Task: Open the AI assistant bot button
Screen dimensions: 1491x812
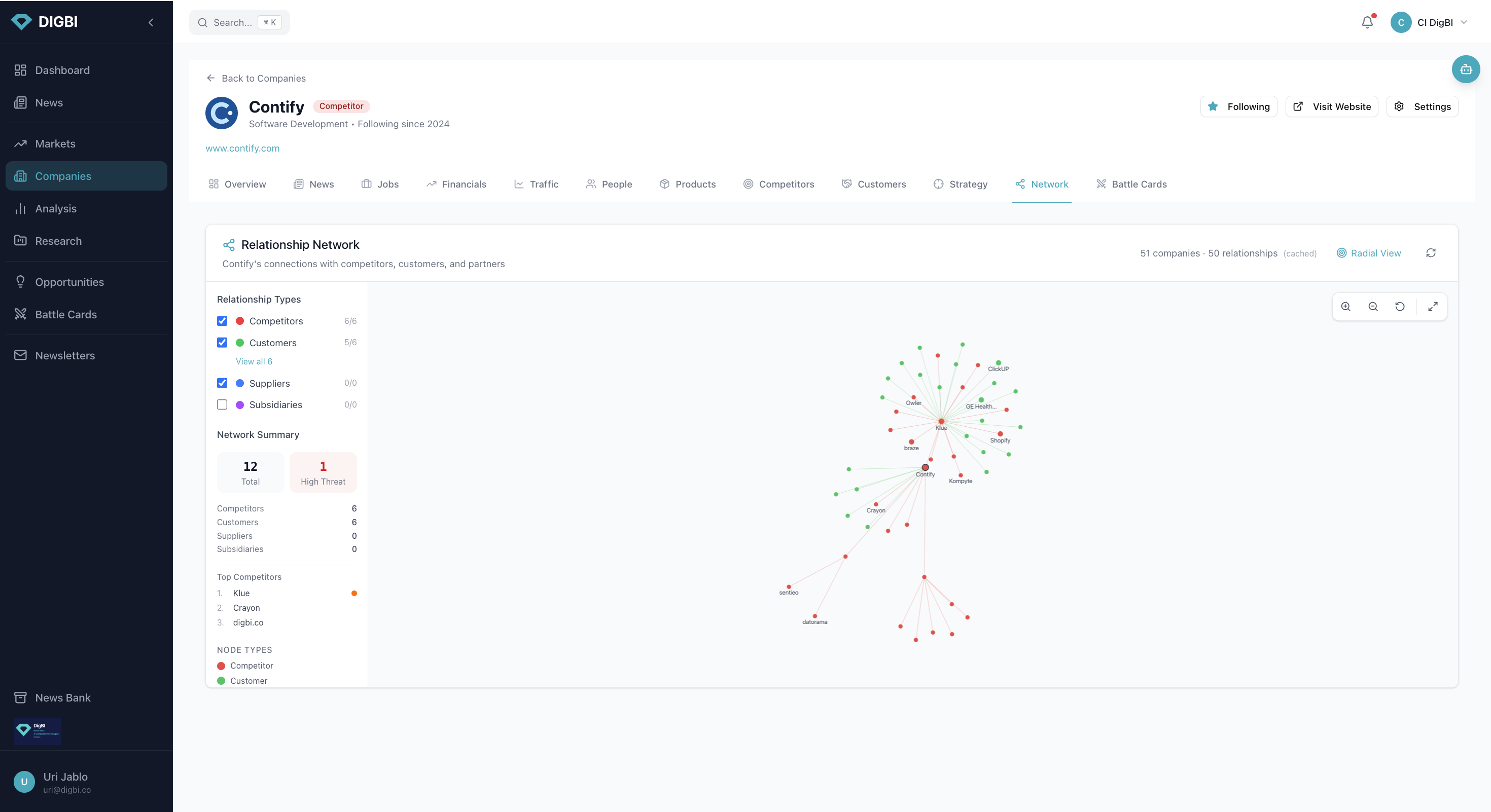Action: 1466,69
